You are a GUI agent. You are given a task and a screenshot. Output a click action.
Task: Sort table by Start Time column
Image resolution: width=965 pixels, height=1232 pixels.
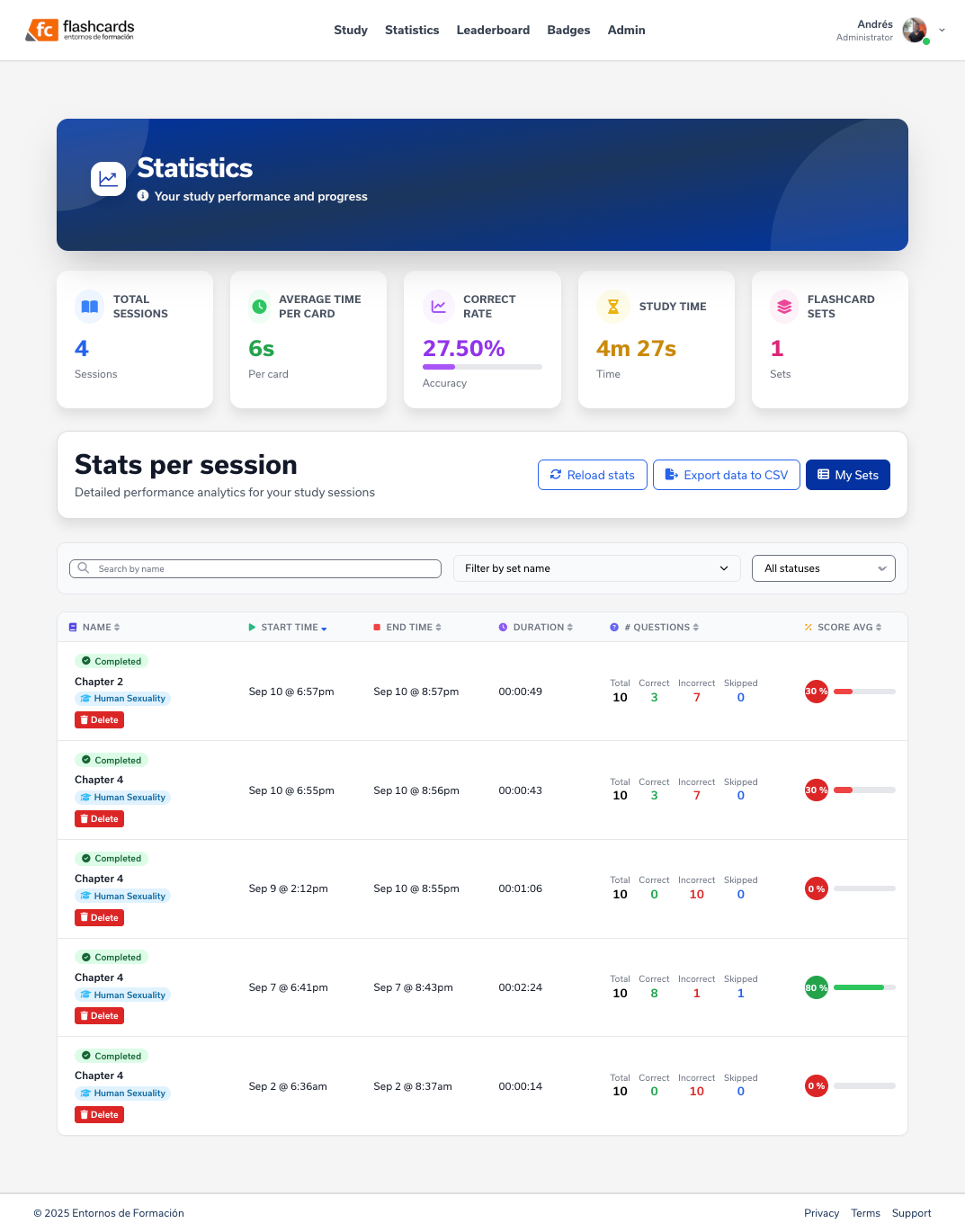pos(289,628)
